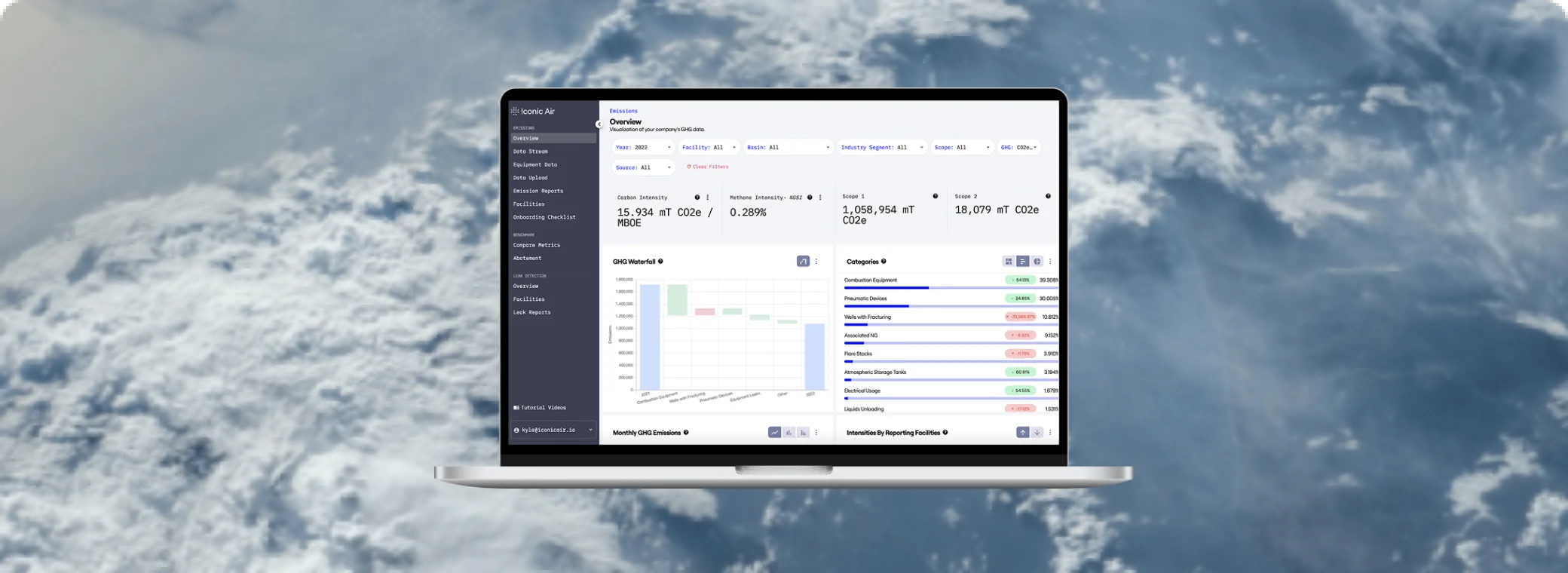The image size is (1568, 573).
Task: Open the Basin filter dropdown
Action: [788, 148]
